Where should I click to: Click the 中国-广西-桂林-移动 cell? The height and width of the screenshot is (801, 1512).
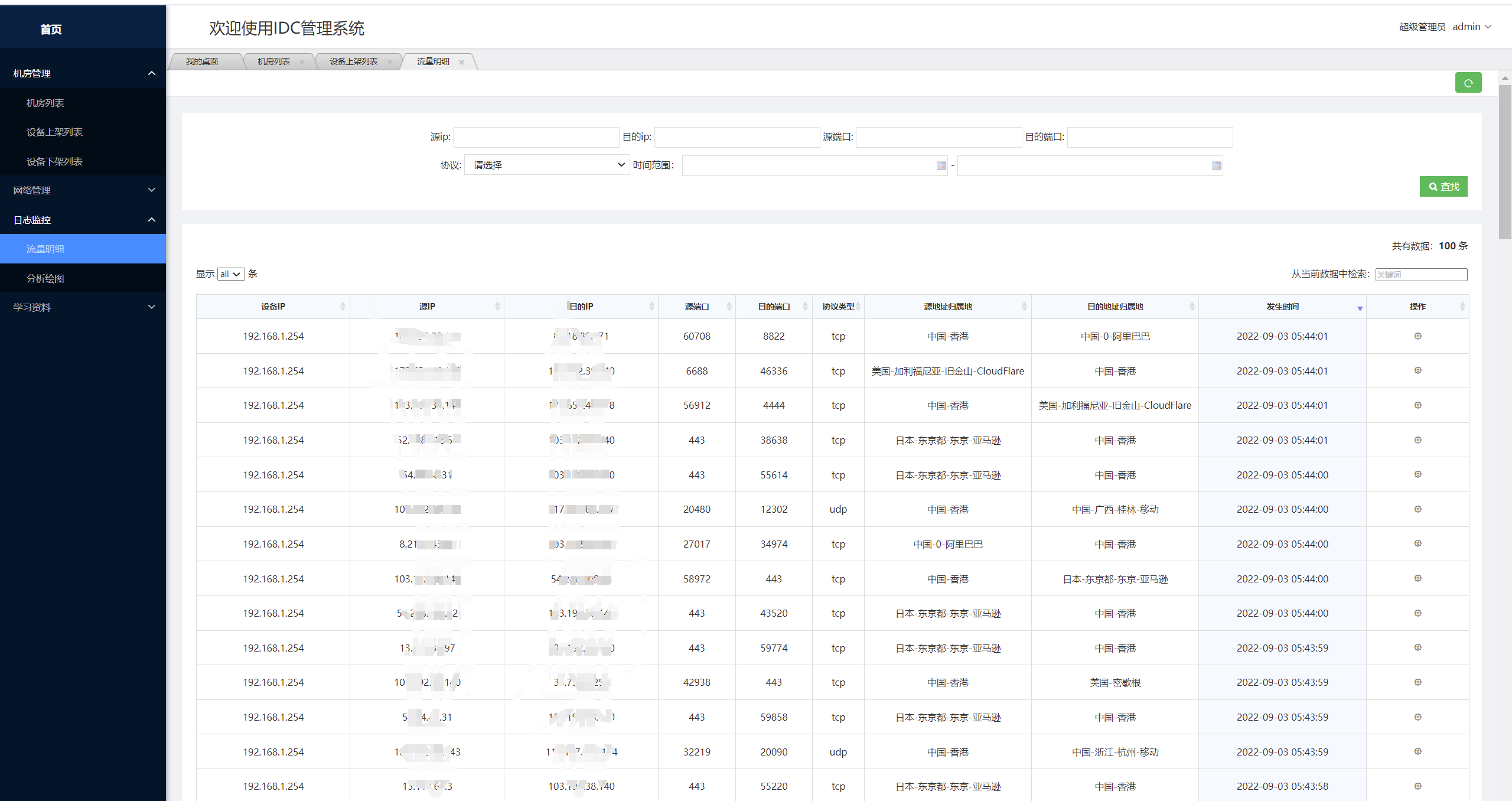(x=1115, y=509)
